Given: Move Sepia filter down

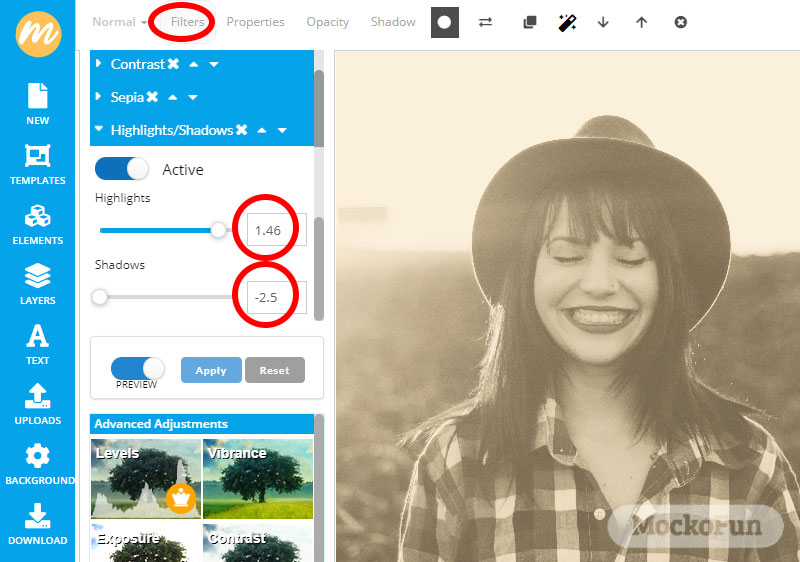Looking at the screenshot, I should pyautogui.click(x=192, y=97).
